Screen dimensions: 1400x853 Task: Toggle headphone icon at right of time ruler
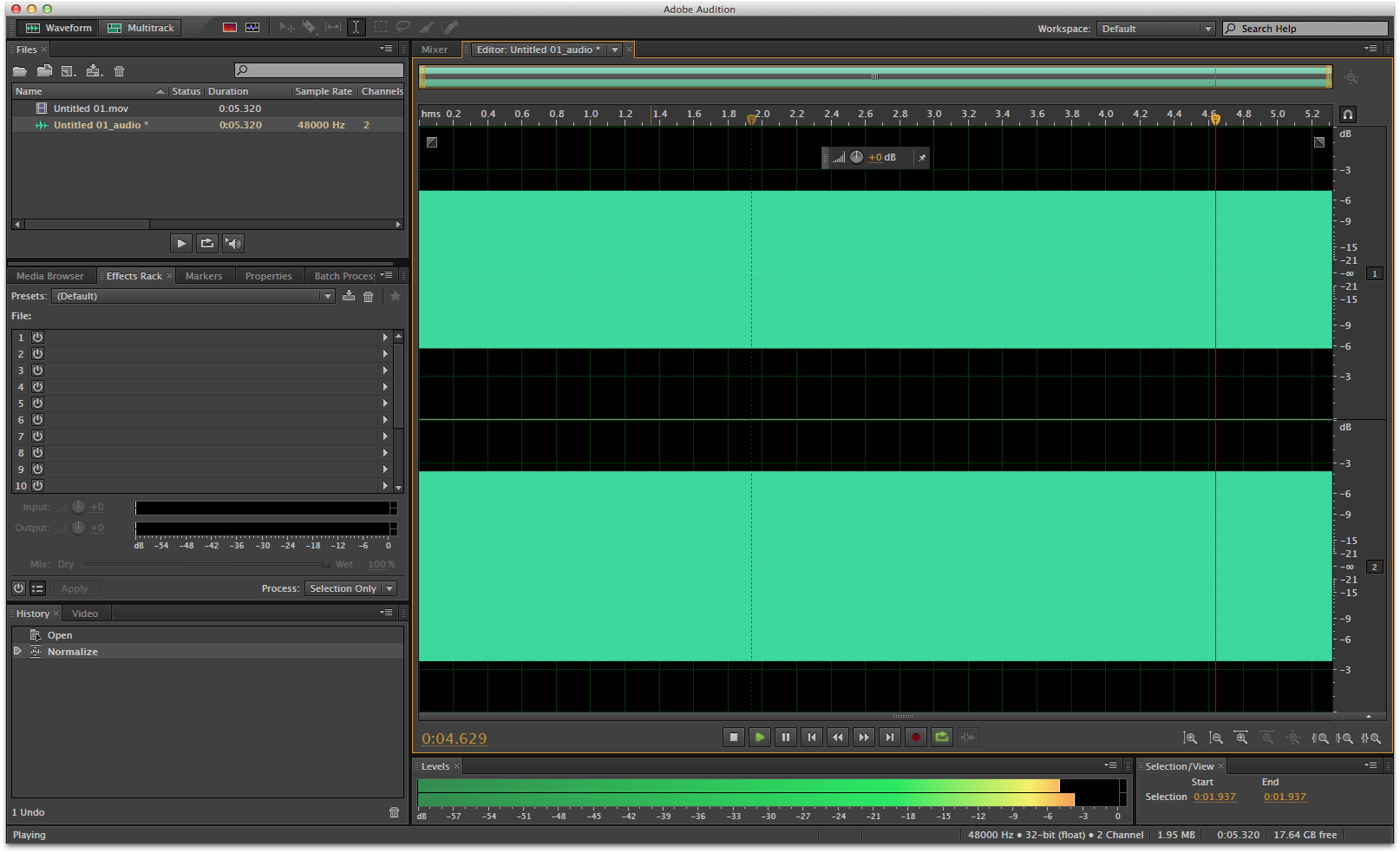tap(1347, 115)
